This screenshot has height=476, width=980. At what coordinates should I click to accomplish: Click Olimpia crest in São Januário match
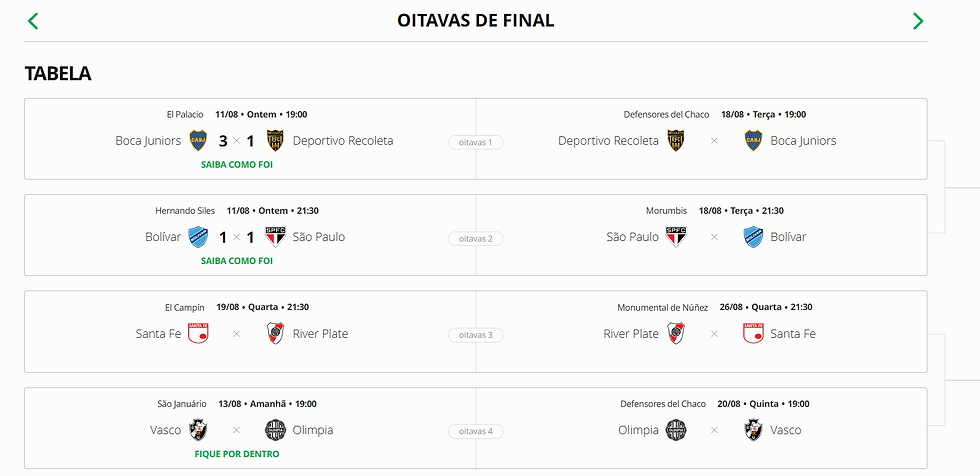(275, 430)
